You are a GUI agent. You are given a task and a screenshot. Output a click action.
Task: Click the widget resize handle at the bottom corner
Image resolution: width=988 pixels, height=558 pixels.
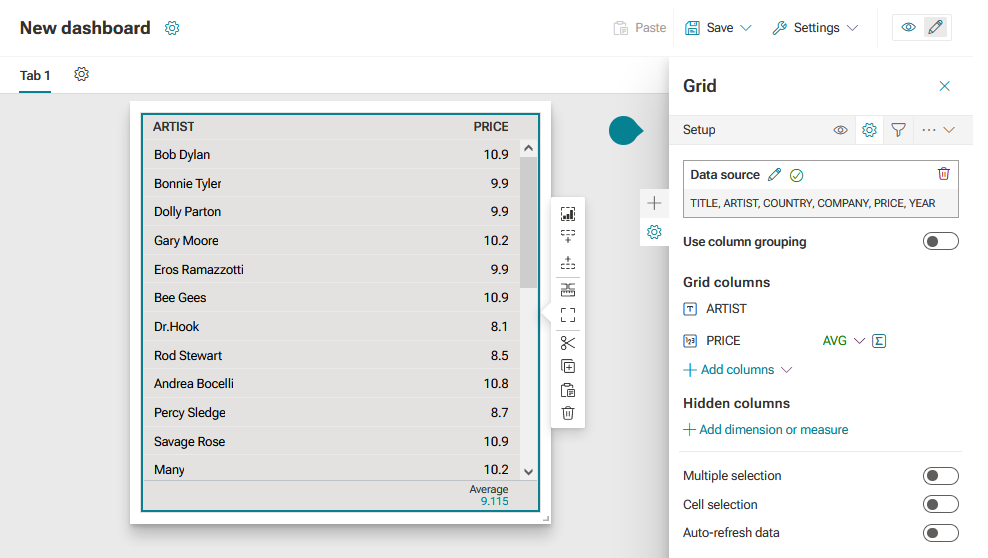[x=546, y=519]
